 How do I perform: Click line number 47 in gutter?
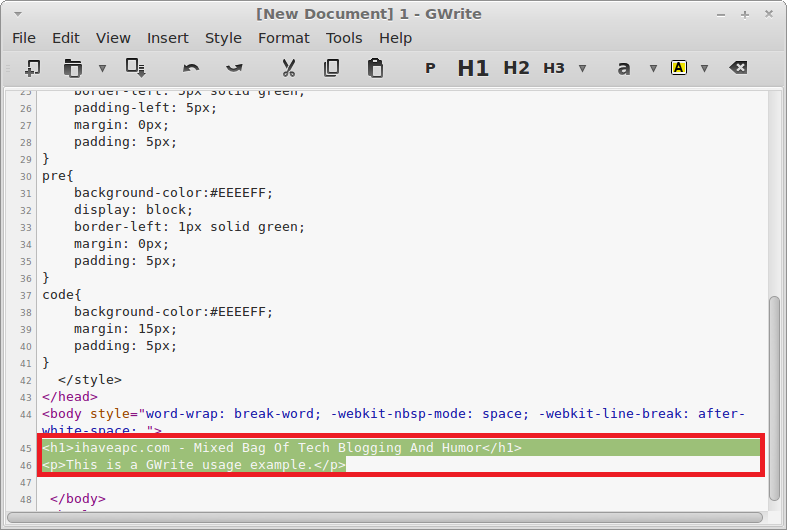point(26,482)
